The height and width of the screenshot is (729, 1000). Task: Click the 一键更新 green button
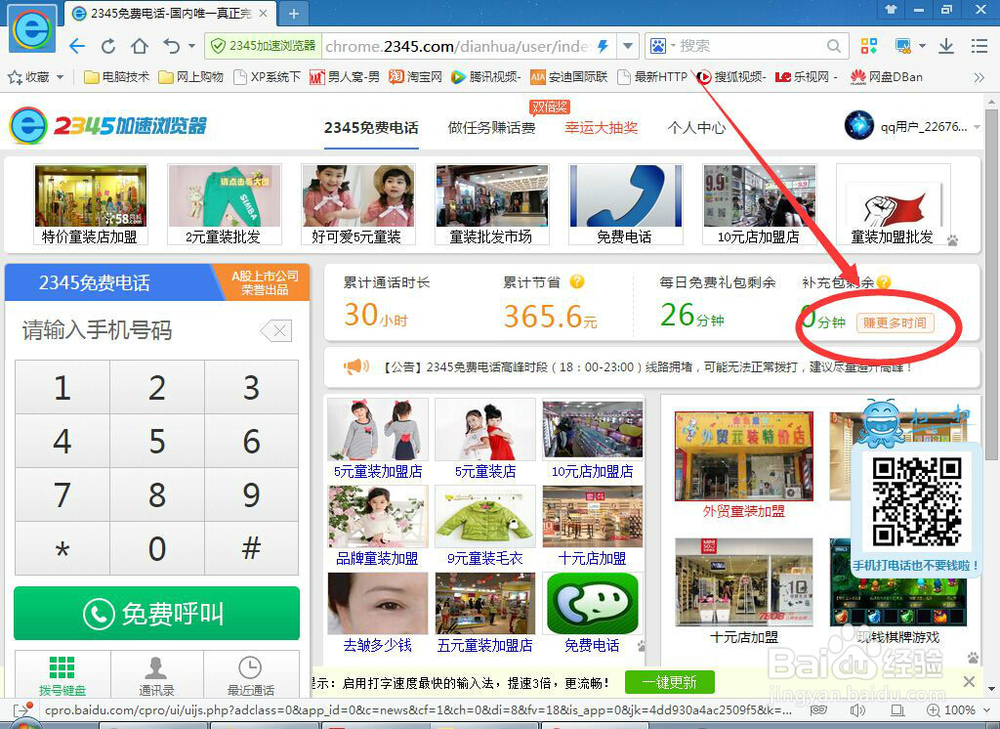pyautogui.click(x=670, y=682)
